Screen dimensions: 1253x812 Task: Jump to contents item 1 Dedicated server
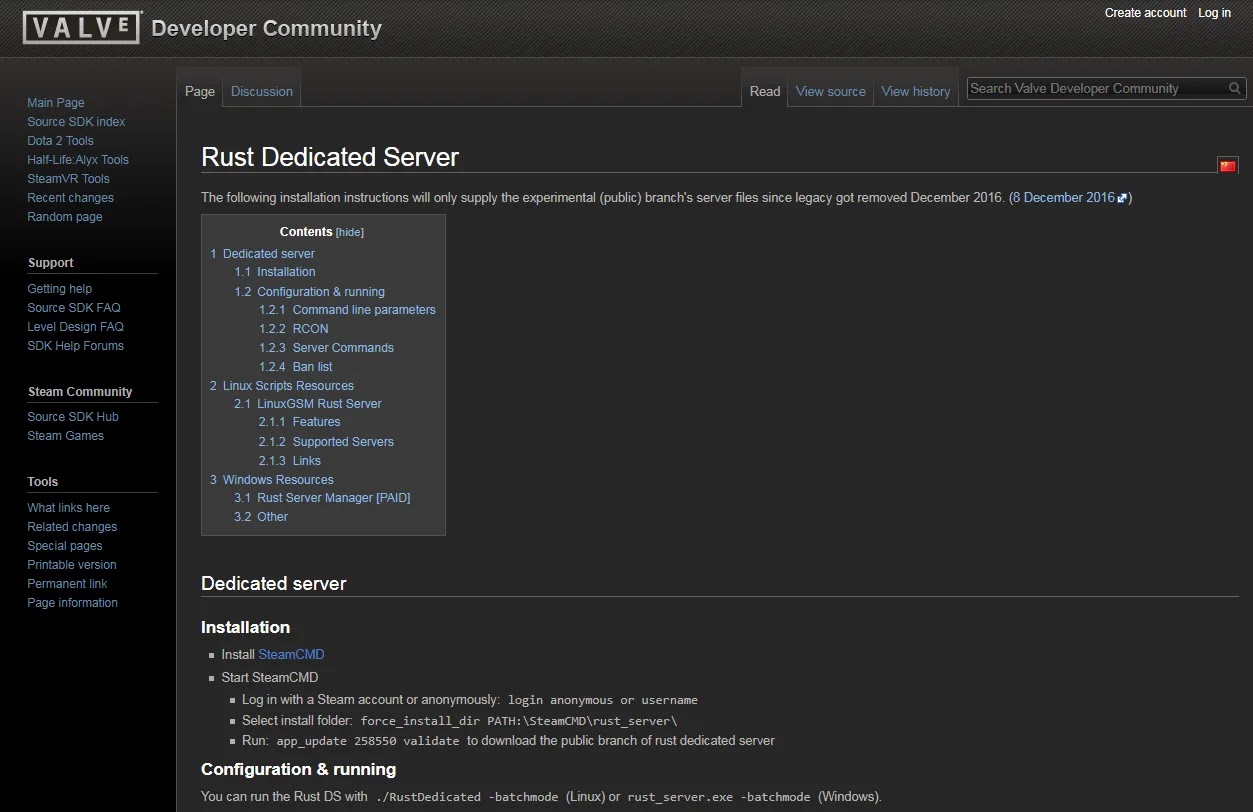[x=262, y=254]
